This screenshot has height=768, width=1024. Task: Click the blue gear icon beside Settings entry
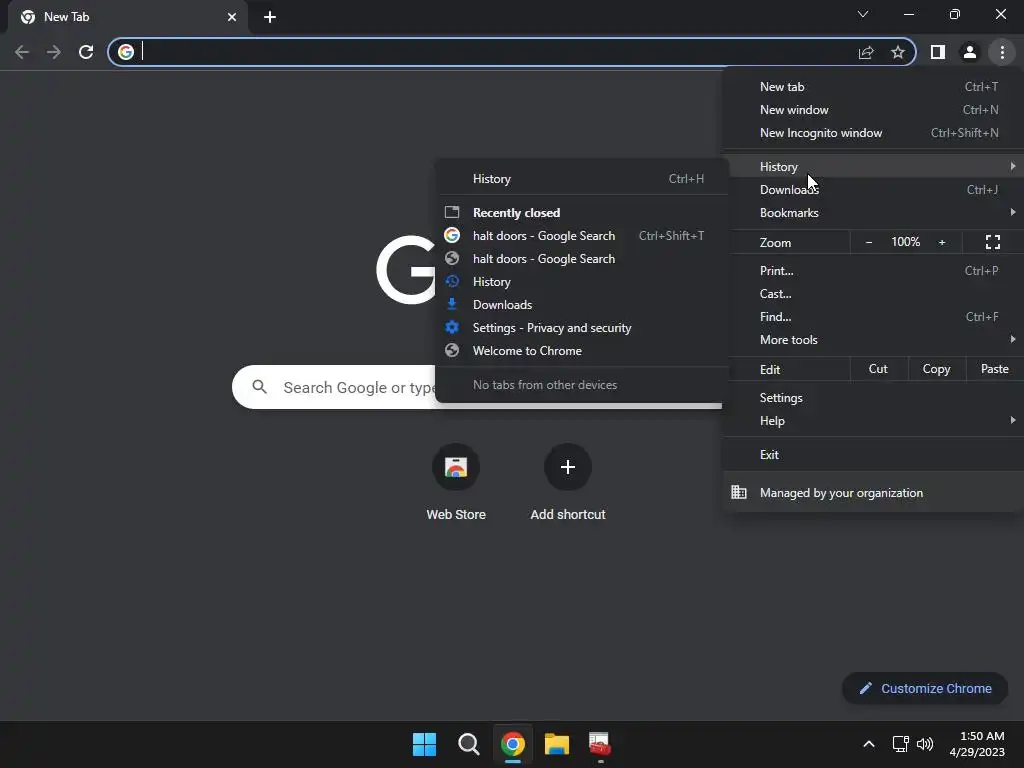(452, 327)
